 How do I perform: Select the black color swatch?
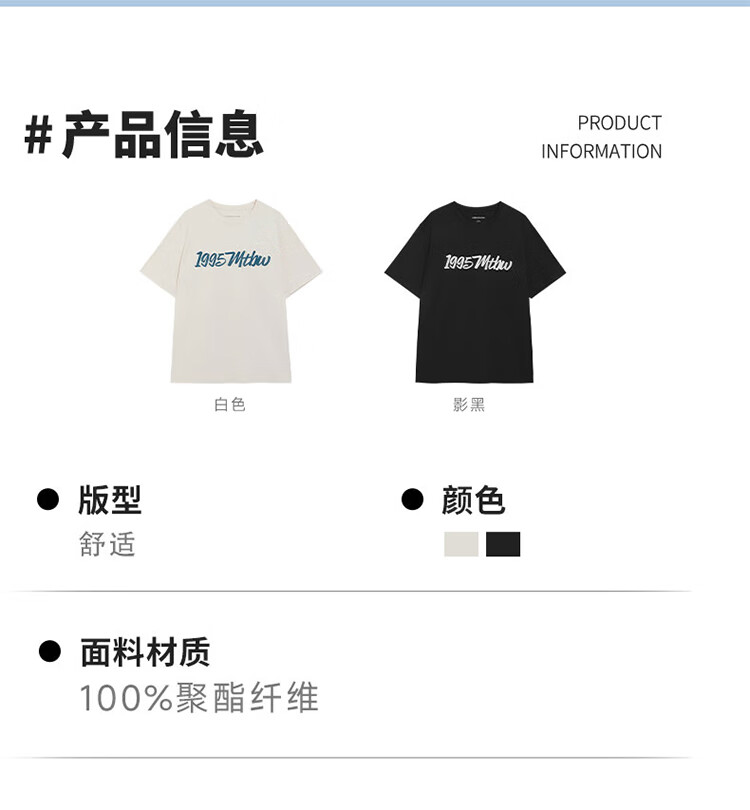[x=503, y=544]
